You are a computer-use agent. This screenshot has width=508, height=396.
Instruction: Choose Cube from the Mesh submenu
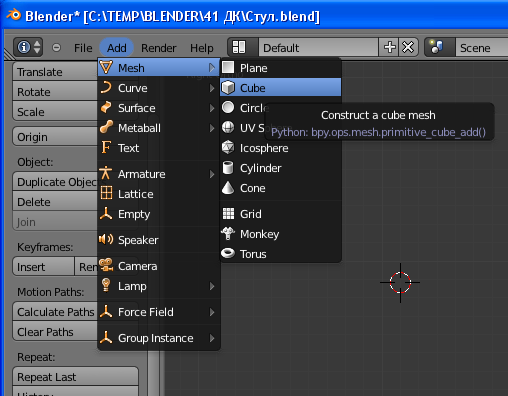tap(281, 88)
